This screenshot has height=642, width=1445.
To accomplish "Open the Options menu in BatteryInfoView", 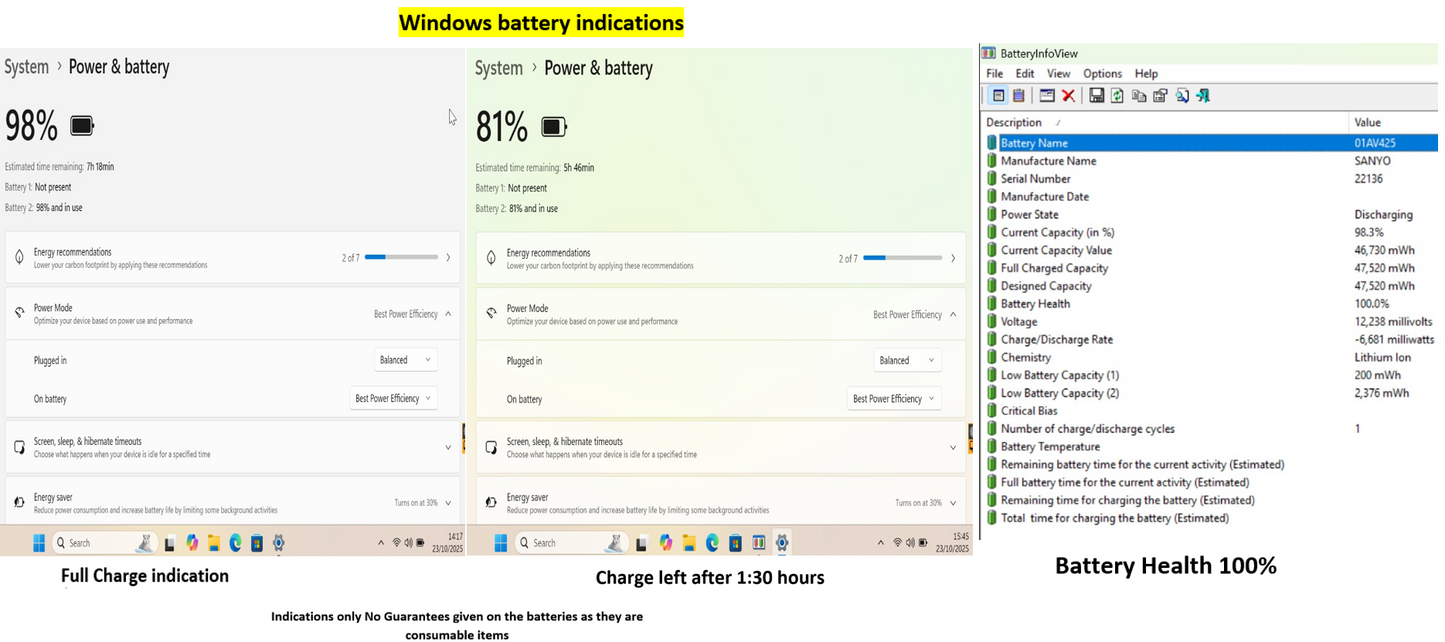I will coord(1102,74).
